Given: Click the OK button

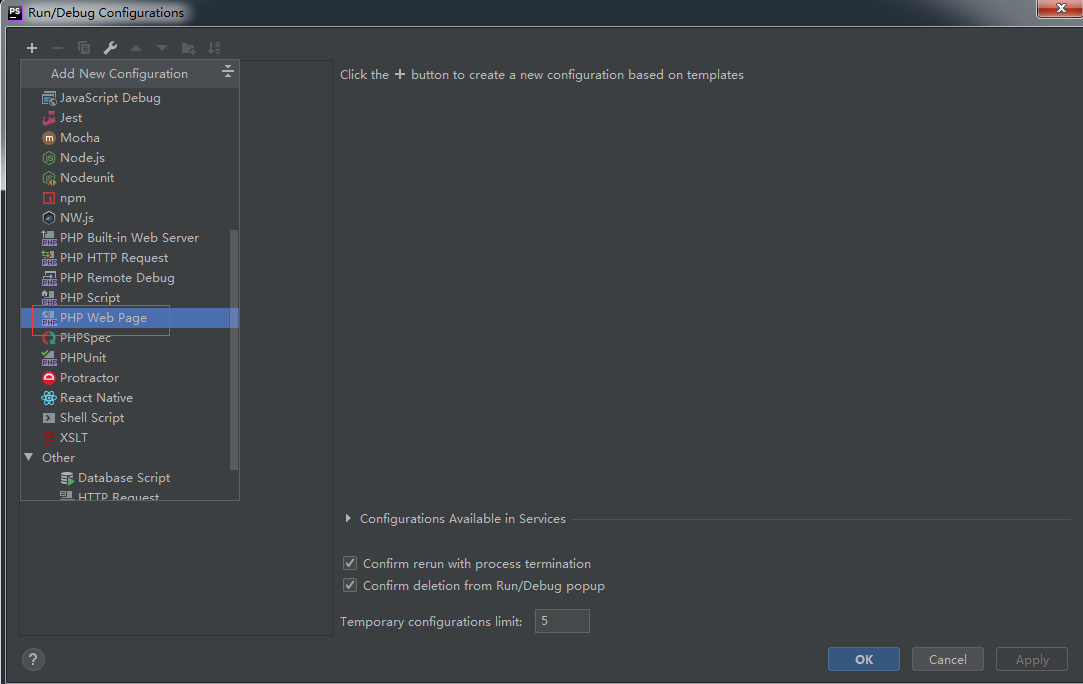Looking at the screenshot, I should 864,659.
